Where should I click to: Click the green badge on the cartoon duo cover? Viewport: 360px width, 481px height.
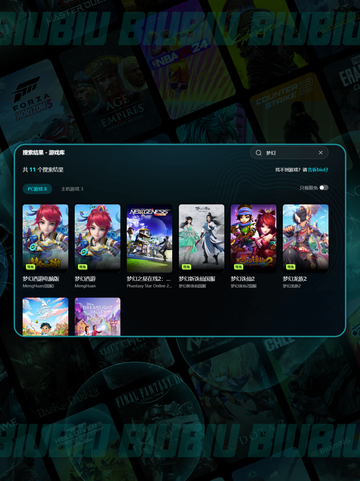(238, 267)
